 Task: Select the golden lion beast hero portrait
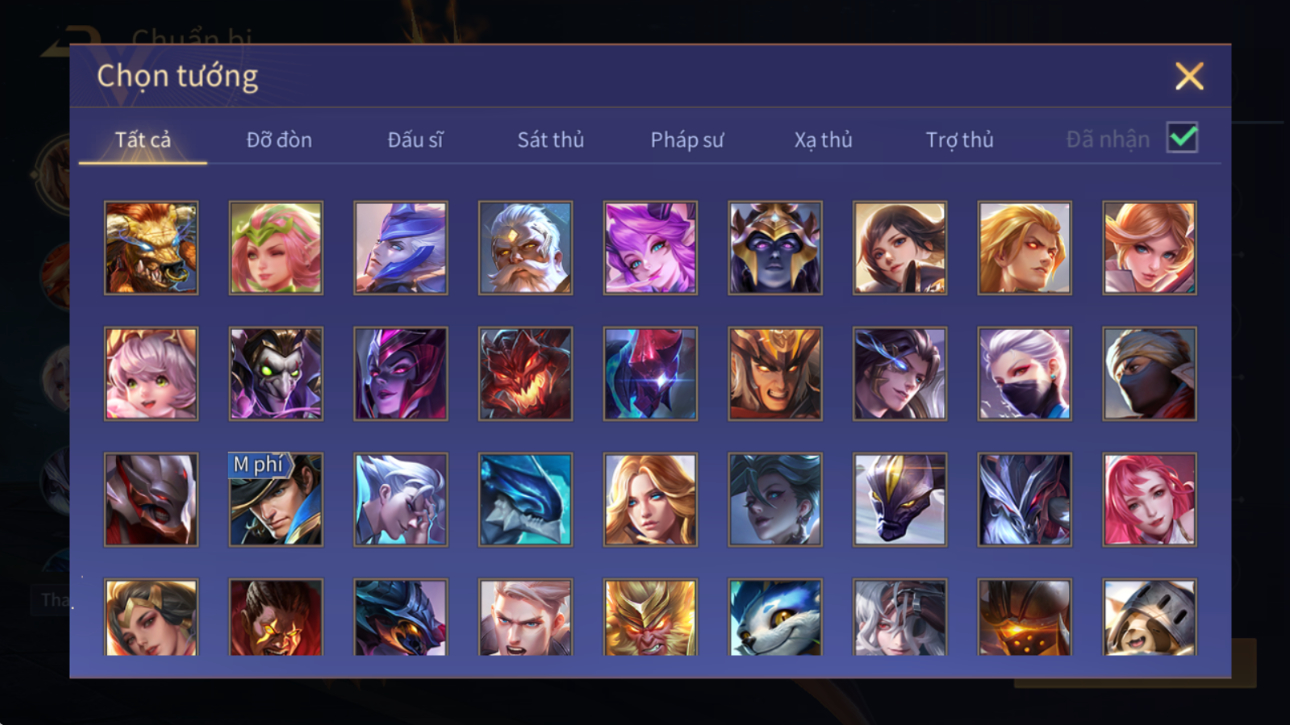pos(151,248)
